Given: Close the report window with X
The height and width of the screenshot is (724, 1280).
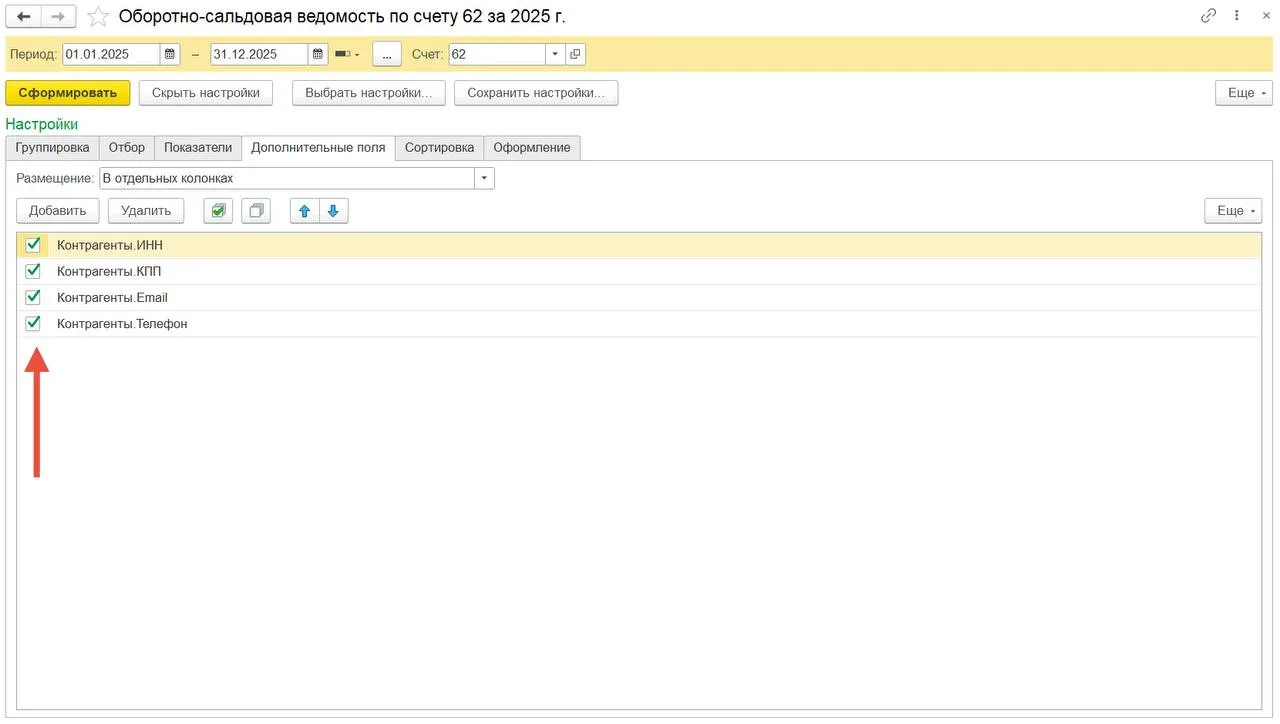Looking at the screenshot, I should click(1264, 16).
